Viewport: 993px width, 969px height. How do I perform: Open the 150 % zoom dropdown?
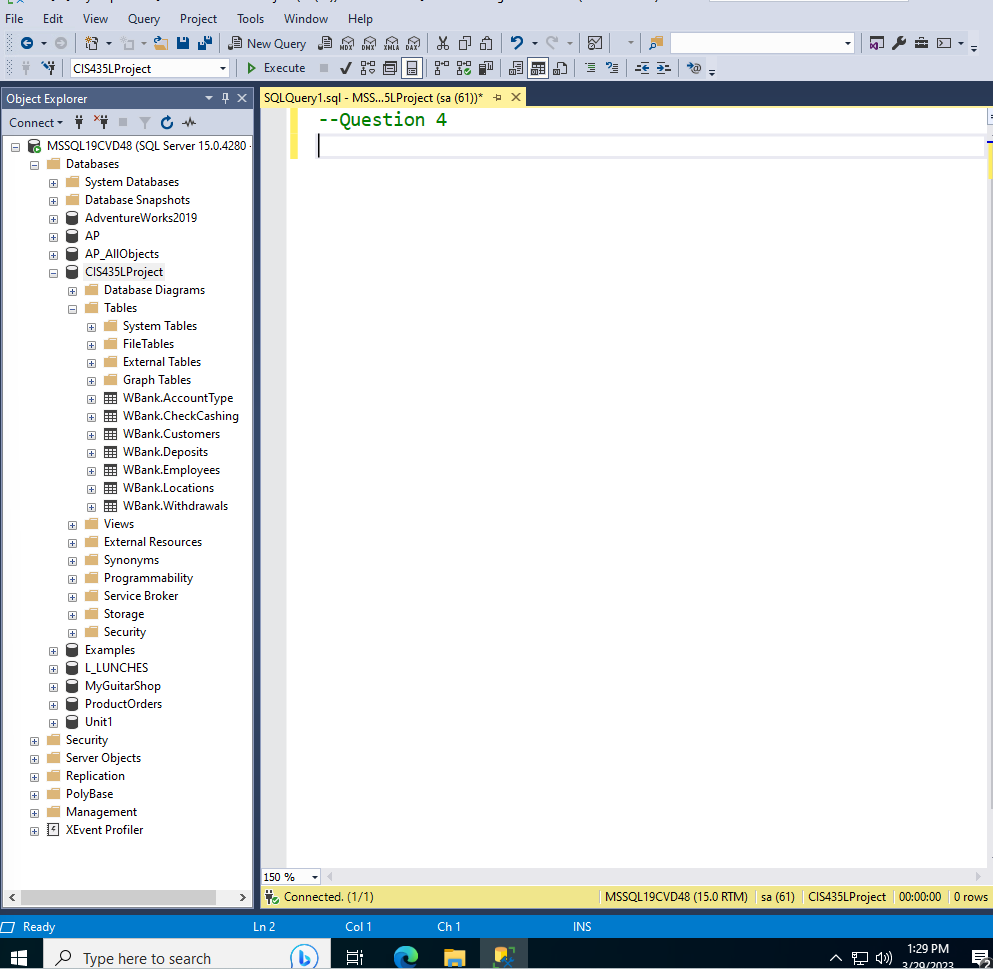(315, 877)
